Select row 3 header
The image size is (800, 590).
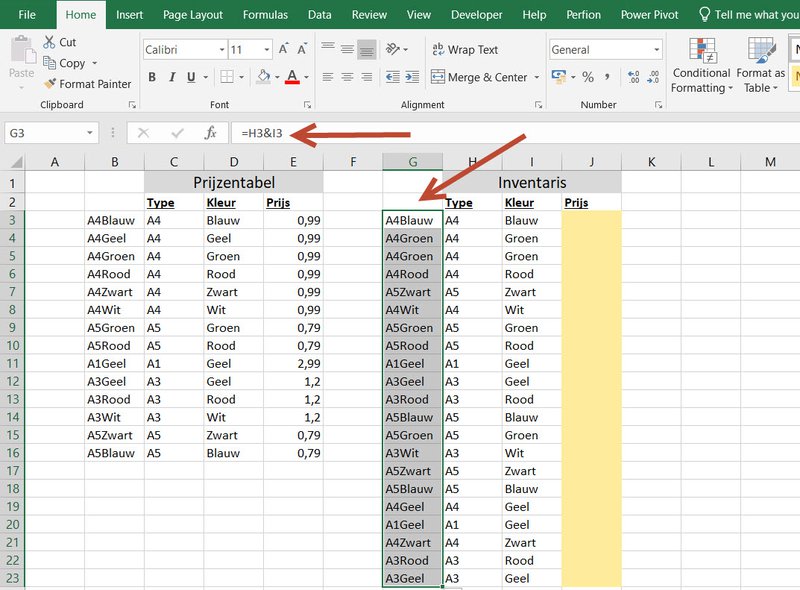click(12, 220)
